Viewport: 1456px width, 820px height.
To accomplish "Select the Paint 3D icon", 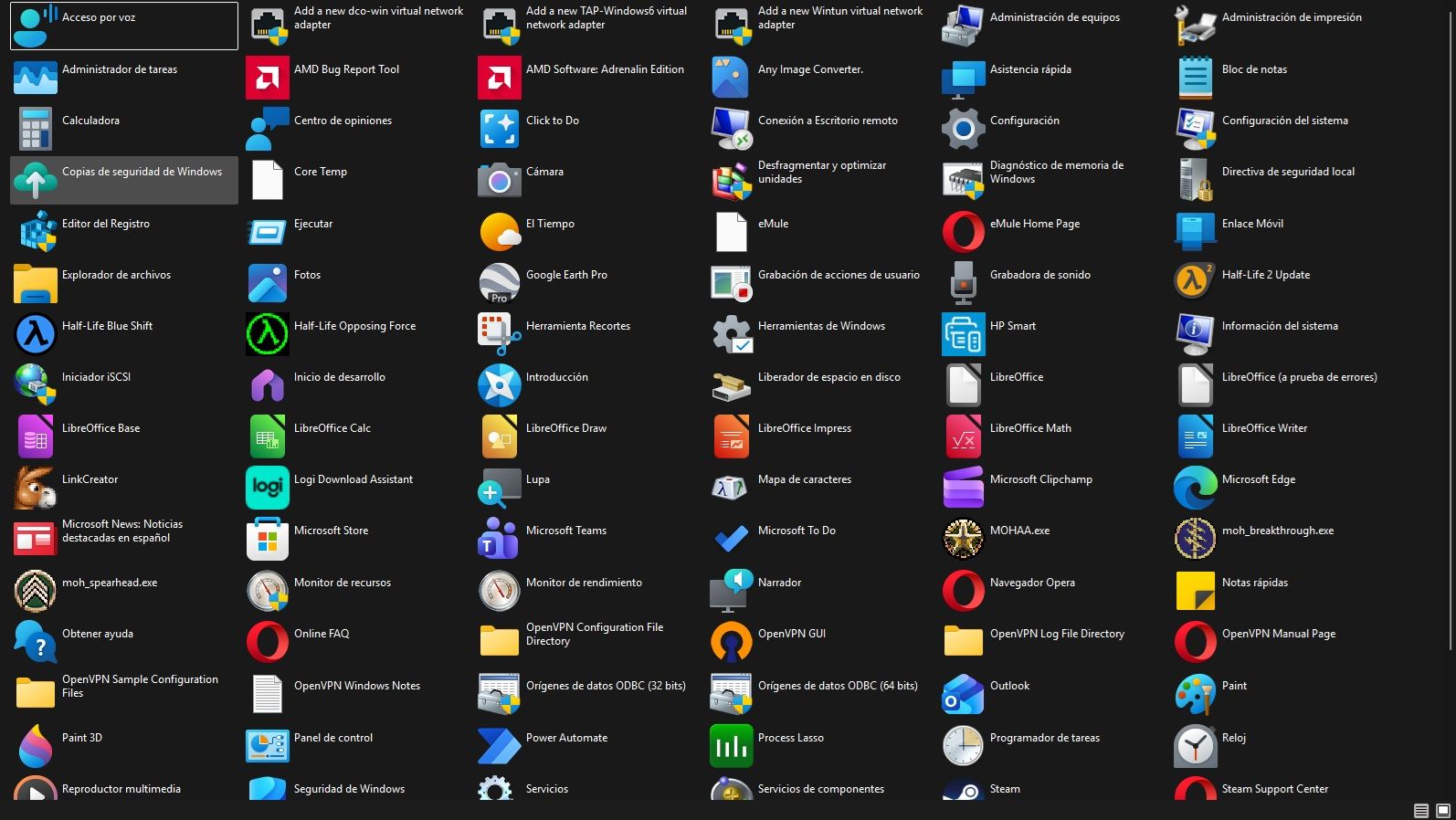I will coord(36,746).
